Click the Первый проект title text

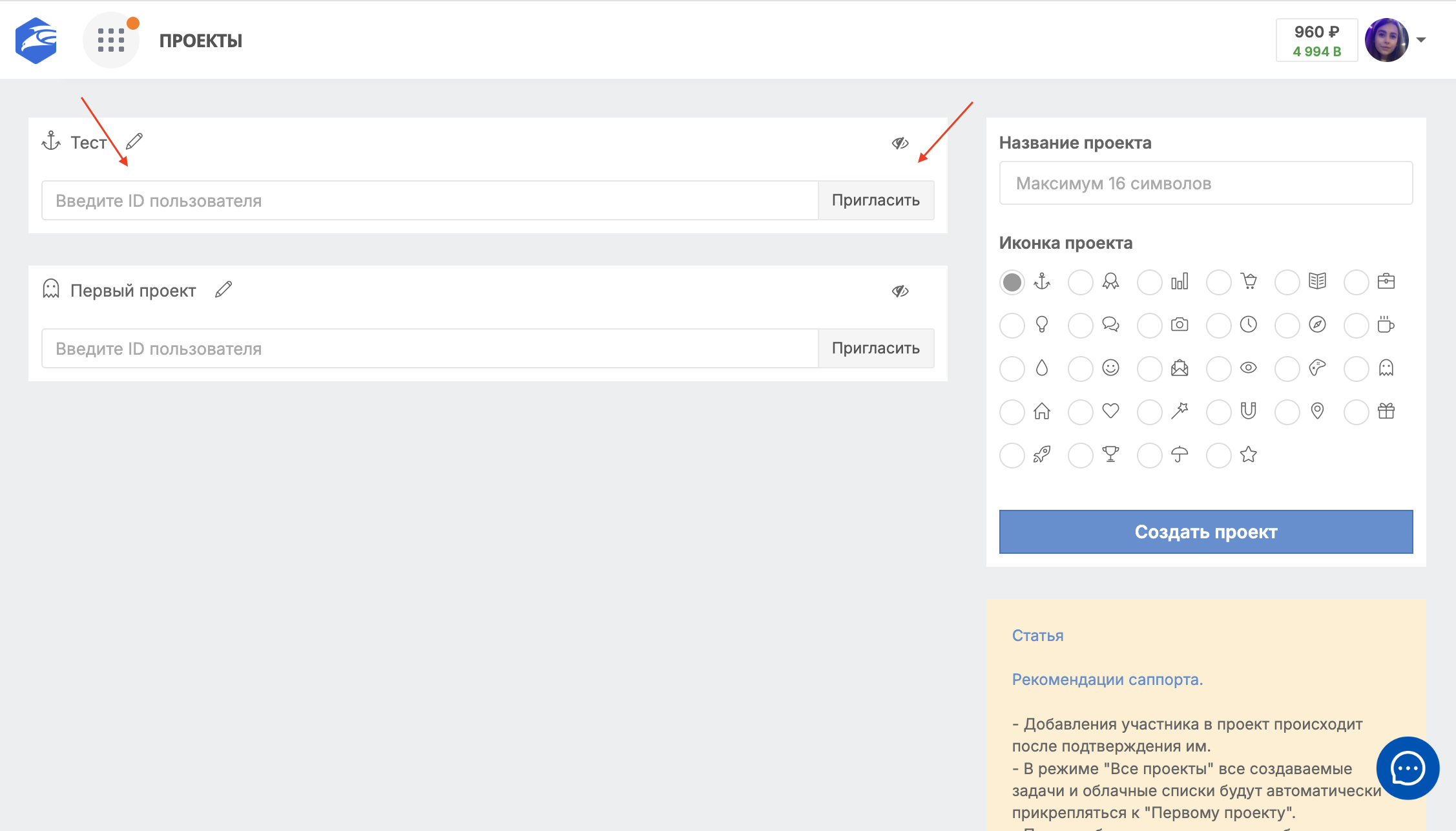[x=133, y=290]
